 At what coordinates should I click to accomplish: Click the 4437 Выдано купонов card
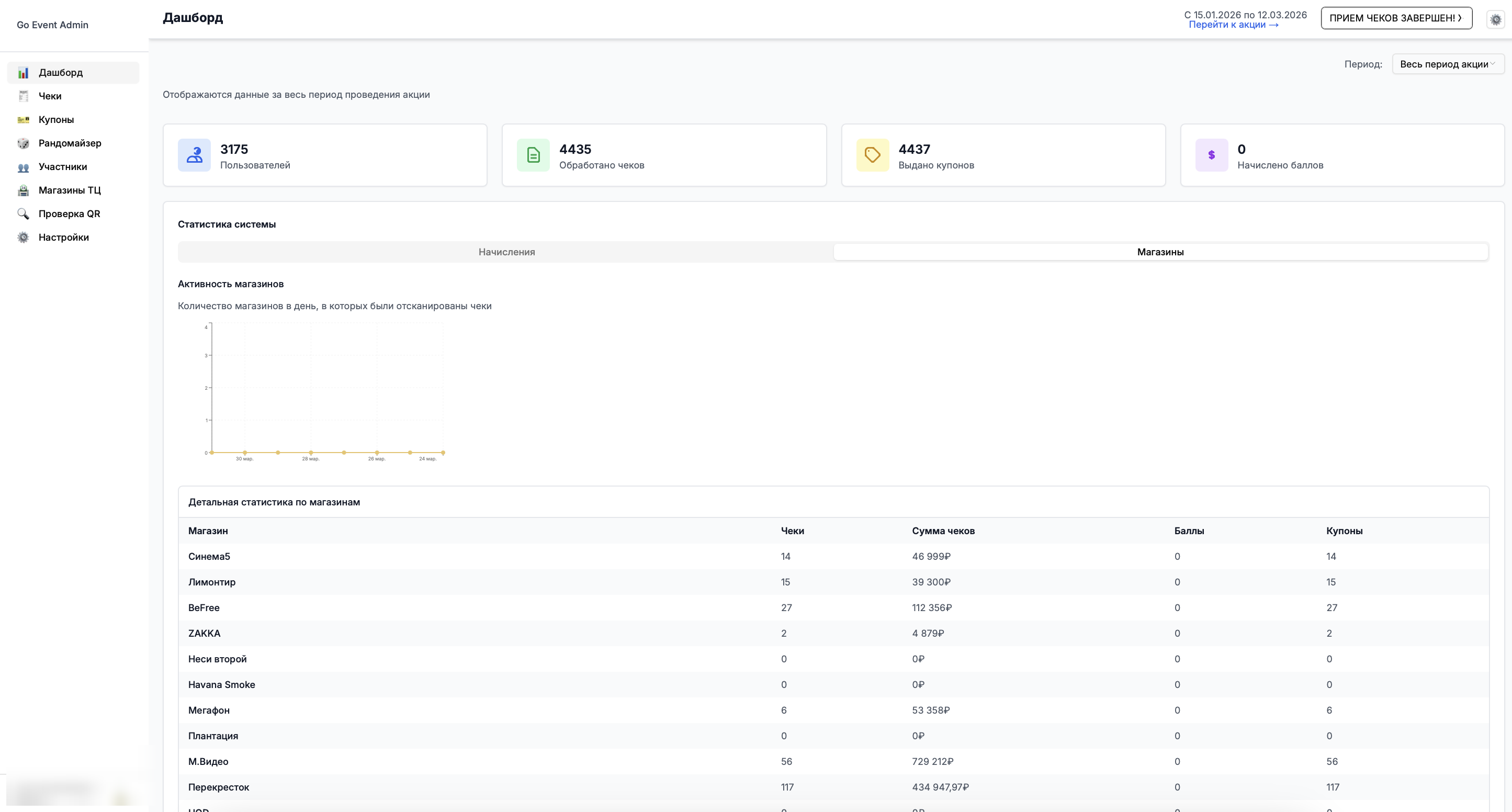coord(1003,155)
